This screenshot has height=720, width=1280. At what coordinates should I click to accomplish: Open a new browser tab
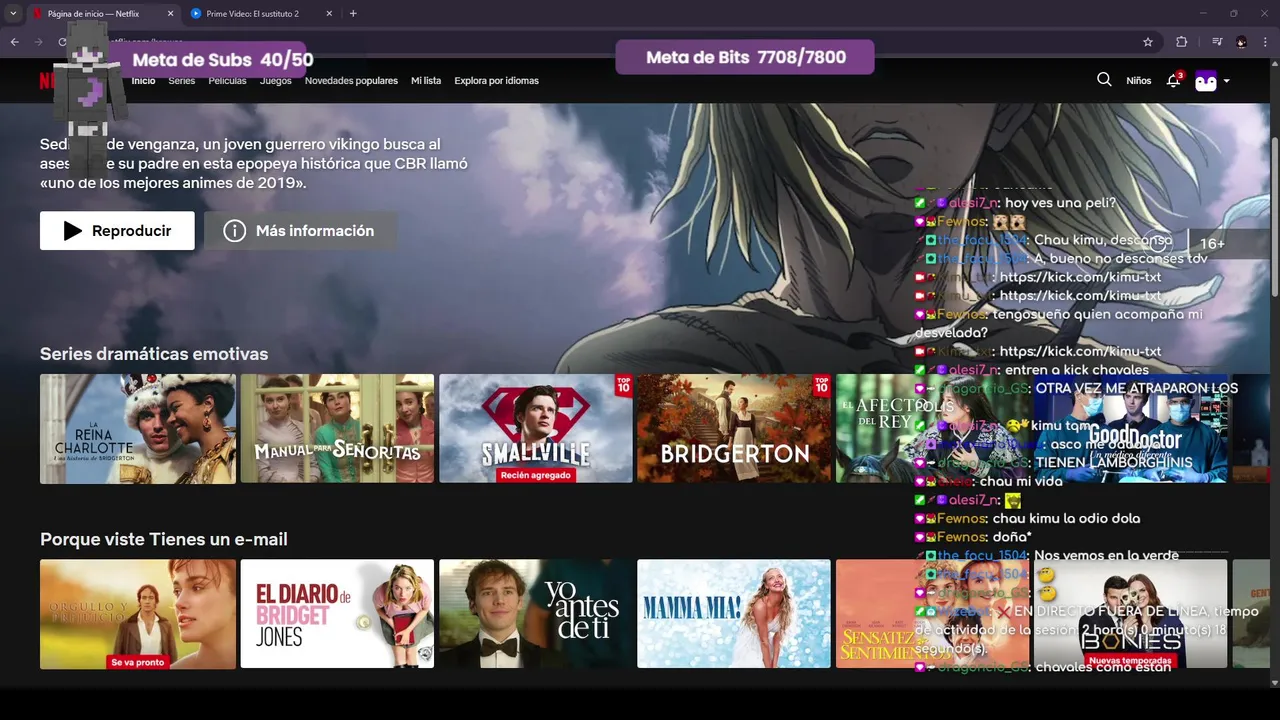pos(353,14)
